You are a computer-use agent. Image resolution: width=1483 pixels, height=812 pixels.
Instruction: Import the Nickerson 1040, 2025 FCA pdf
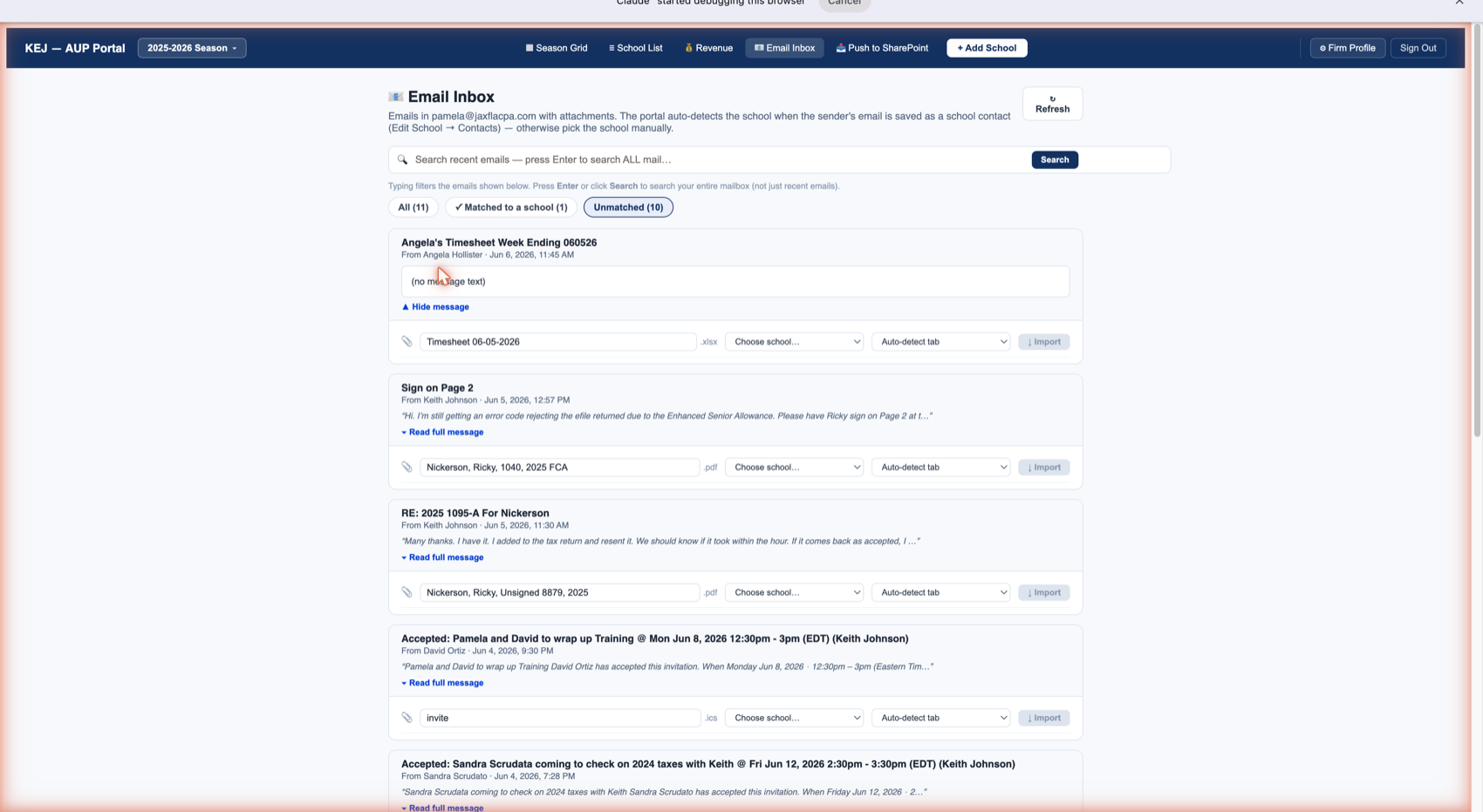[1043, 467]
